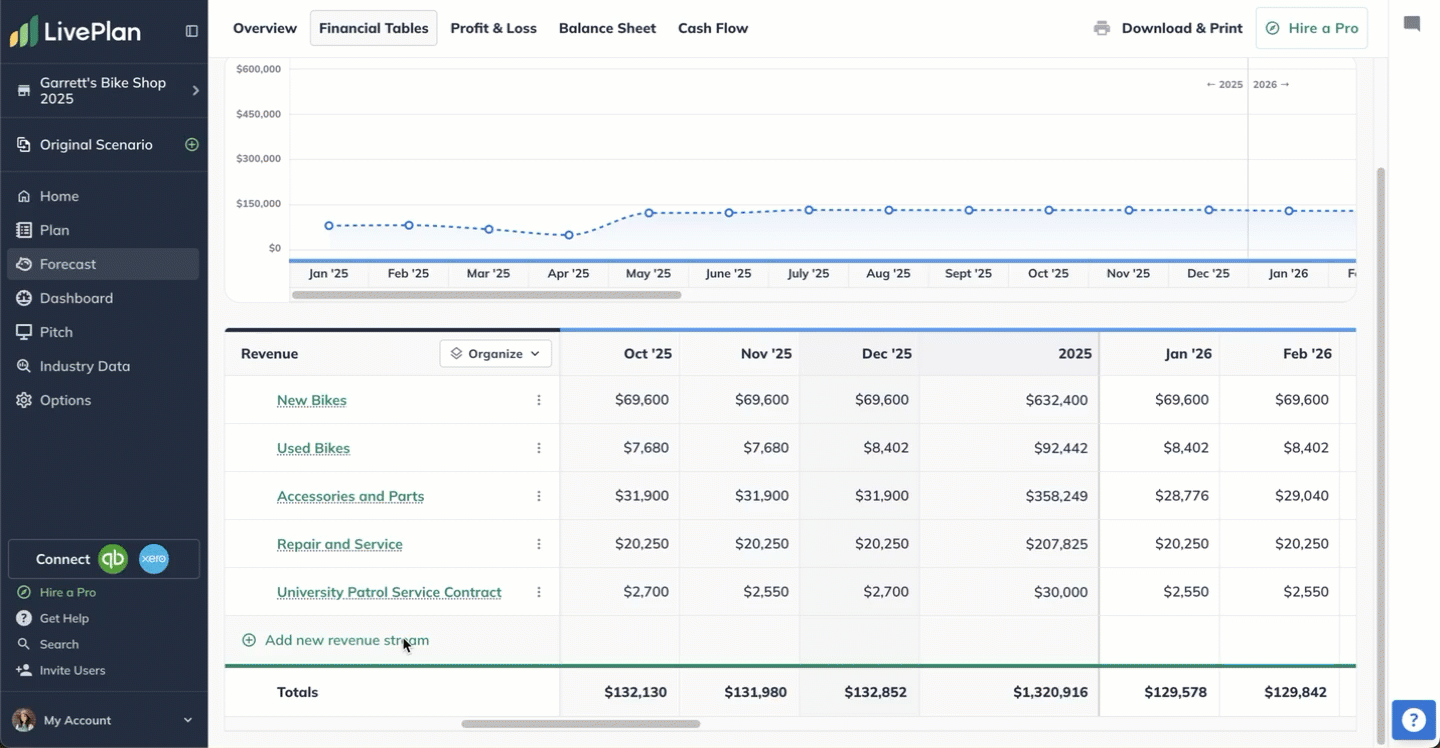This screenshot has width=1440, height=748.
Task: Open options menu for New Bikes row
Action: click(539, 400)
